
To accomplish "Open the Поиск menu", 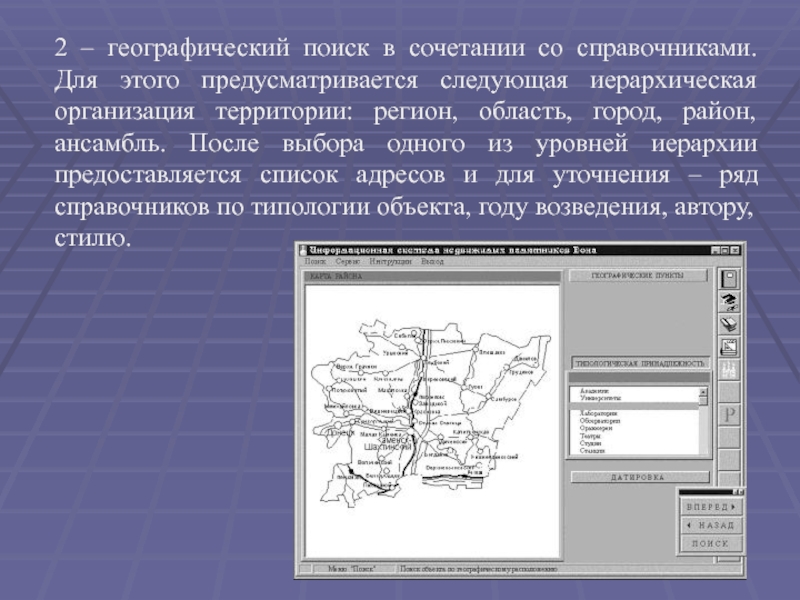I will (x=314, y=261).
